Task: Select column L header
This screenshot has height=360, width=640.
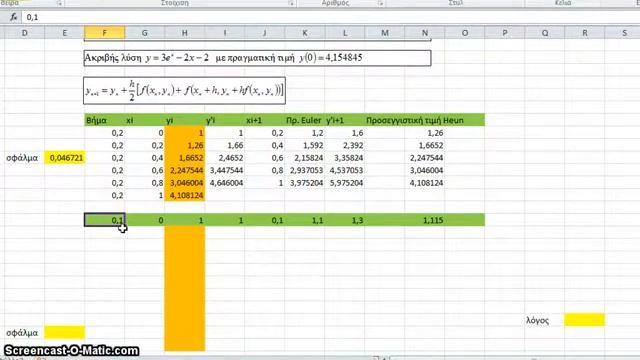Action: [344, 33]
